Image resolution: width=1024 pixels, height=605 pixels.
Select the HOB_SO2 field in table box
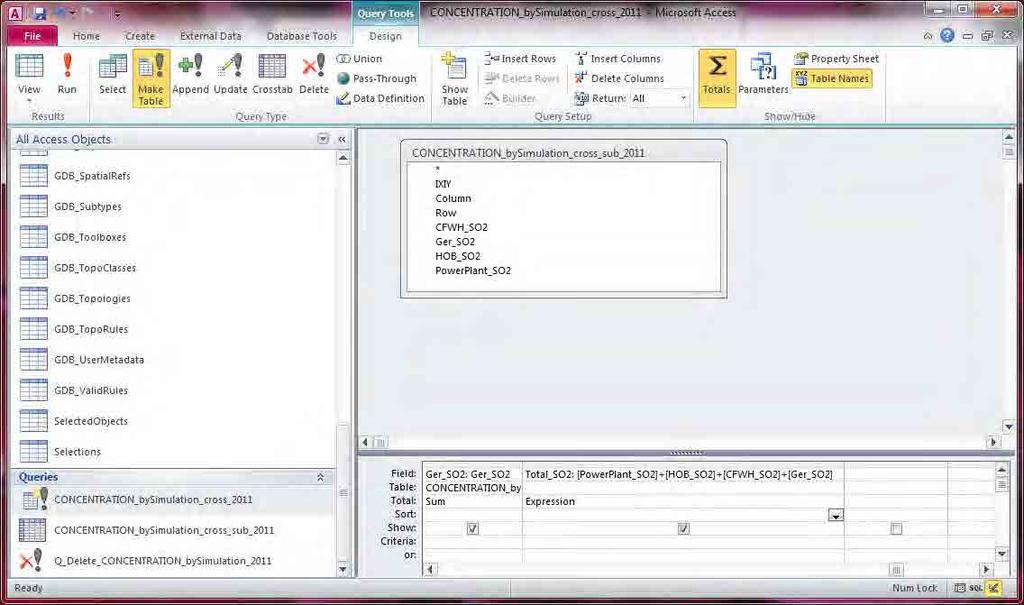click(457, 256)
